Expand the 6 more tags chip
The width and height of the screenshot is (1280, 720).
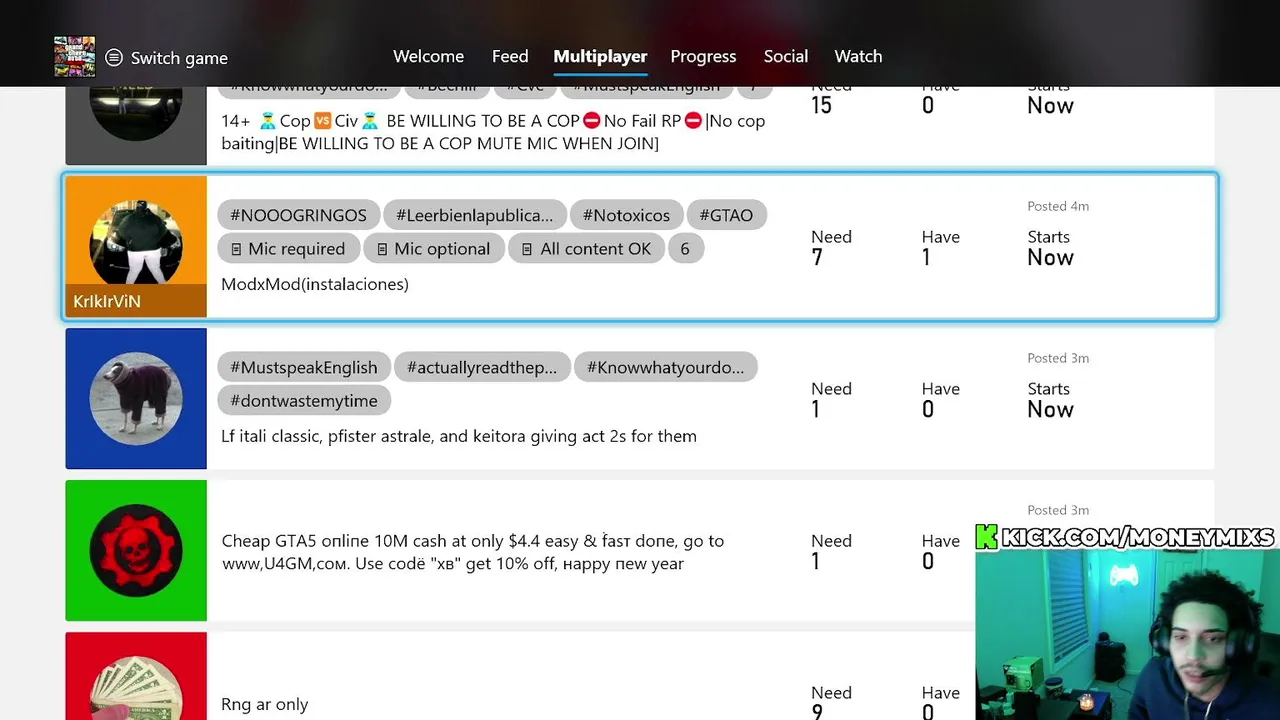[685, 249]
